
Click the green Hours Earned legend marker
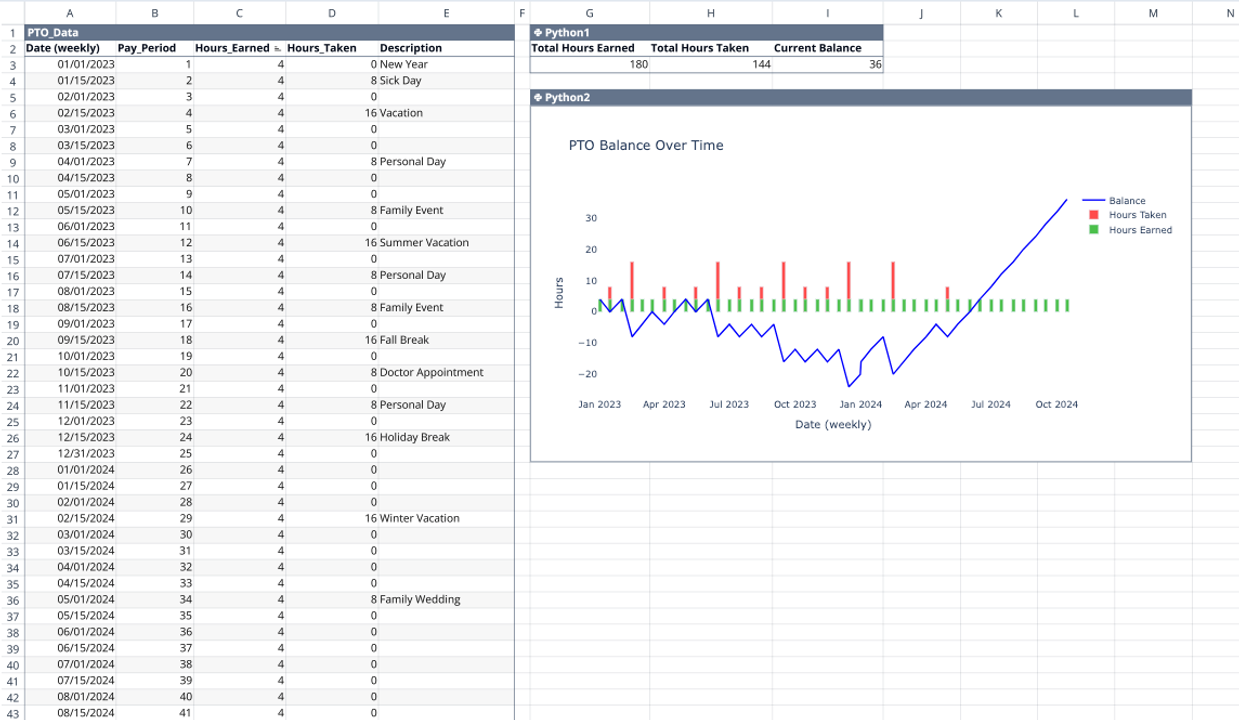[x=1093, y=229]
